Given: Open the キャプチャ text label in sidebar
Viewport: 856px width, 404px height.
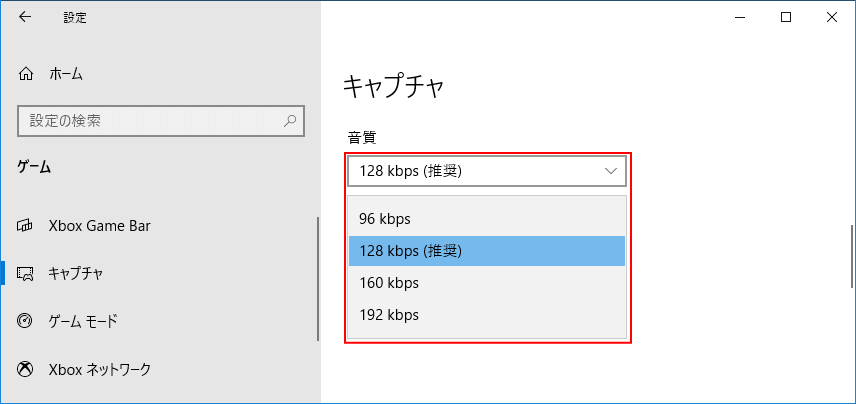Looking at the screenshot, I should 76,273.
